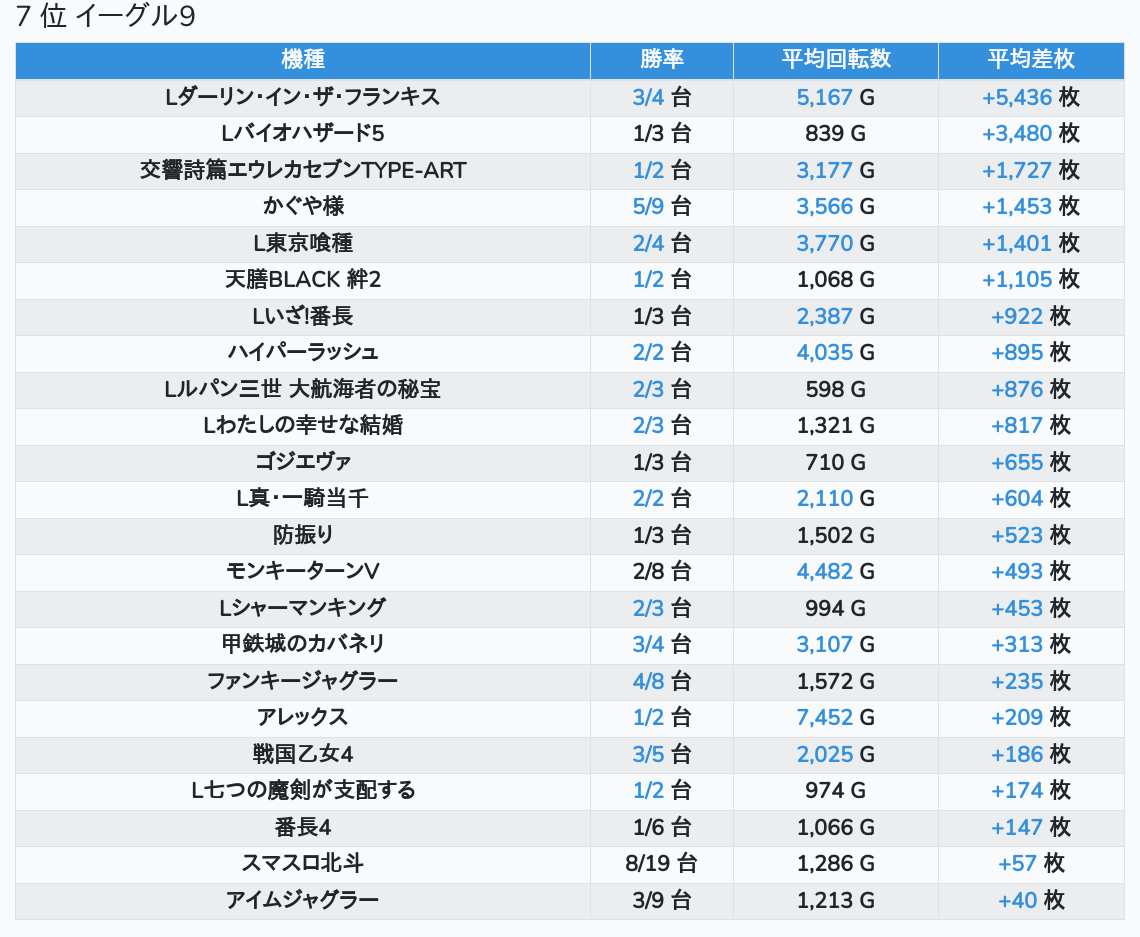Select Lルパン三世 大航海者の秘宝 row name

pyautogui.click(x=302, y=389)
